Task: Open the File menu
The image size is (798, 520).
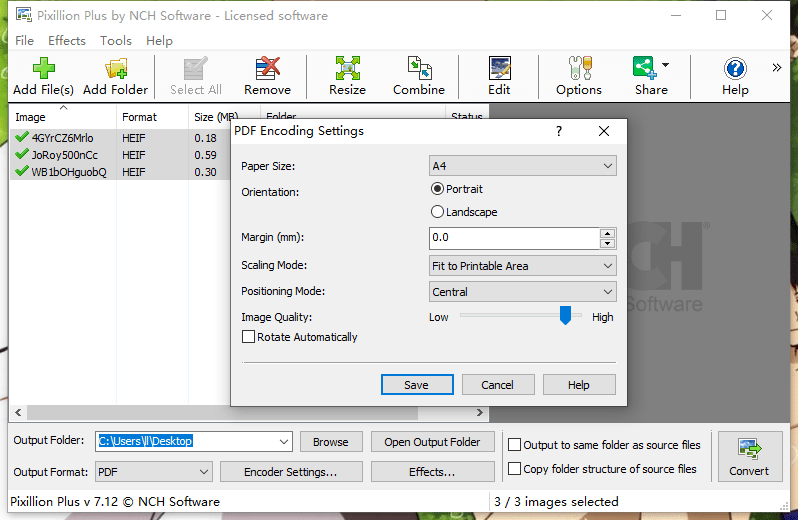Action: click(24, 41)
